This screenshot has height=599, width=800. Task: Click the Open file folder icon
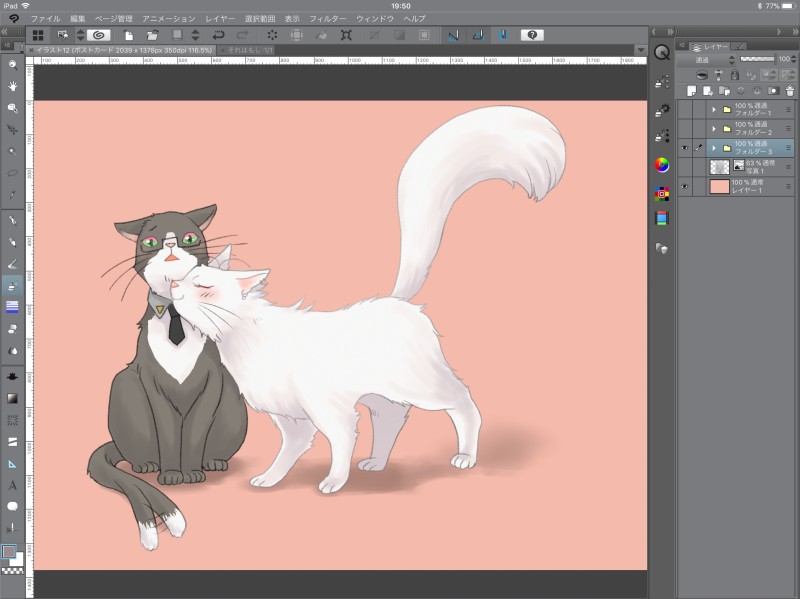(x=152, y=35)
